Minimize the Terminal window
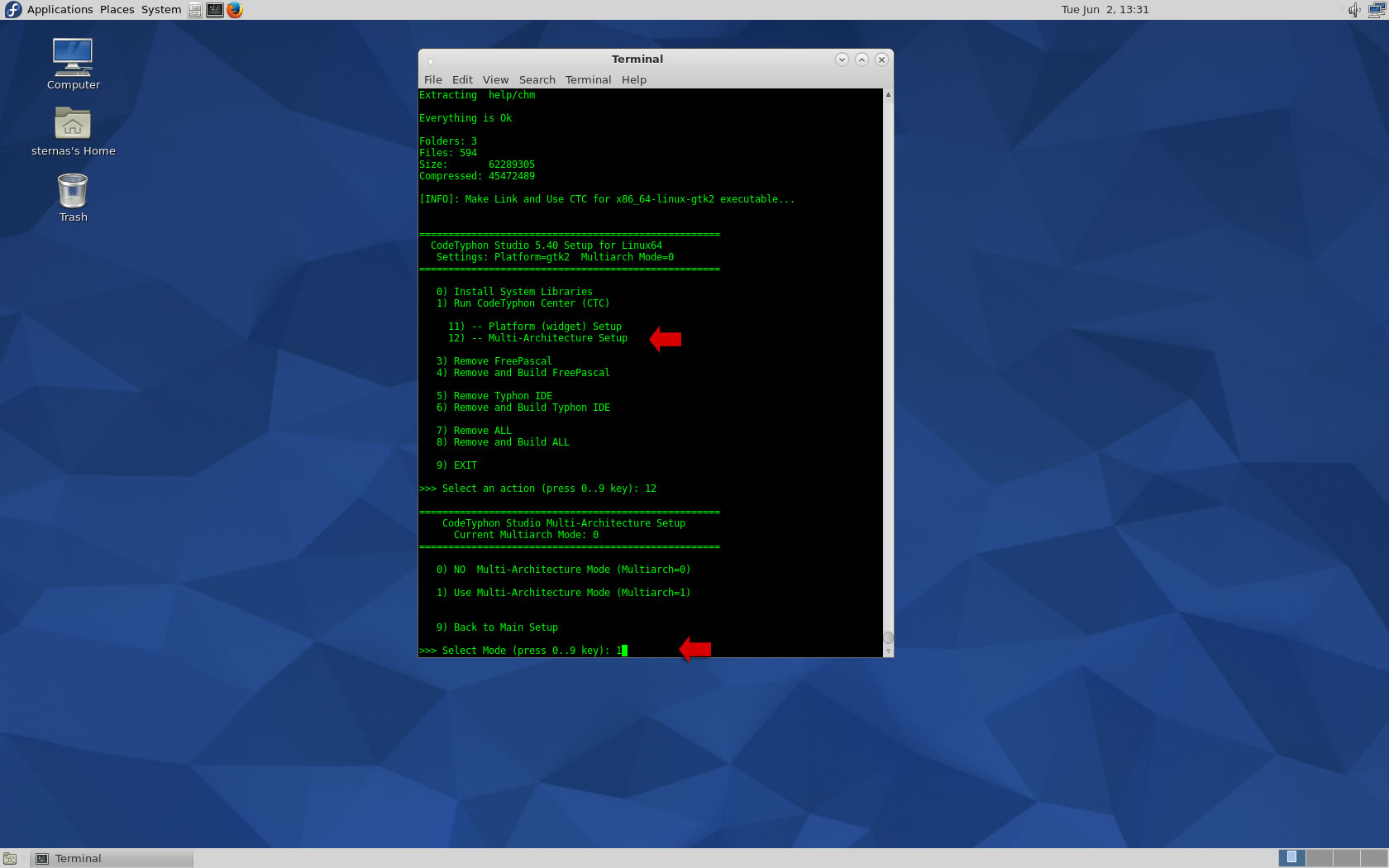The width and height of the screenshot is (1389, 868). point(842,60)
